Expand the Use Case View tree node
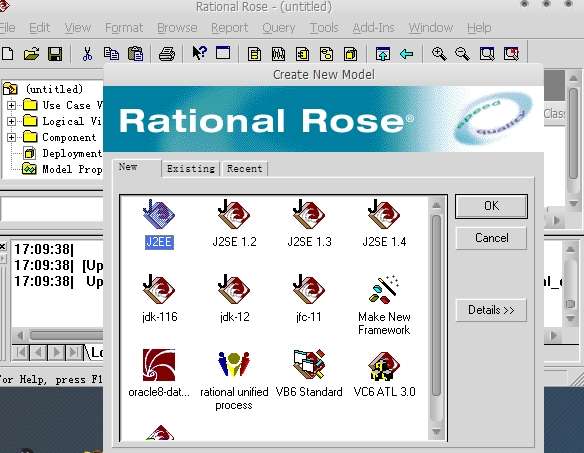584x453 pixels. point(12,105)
